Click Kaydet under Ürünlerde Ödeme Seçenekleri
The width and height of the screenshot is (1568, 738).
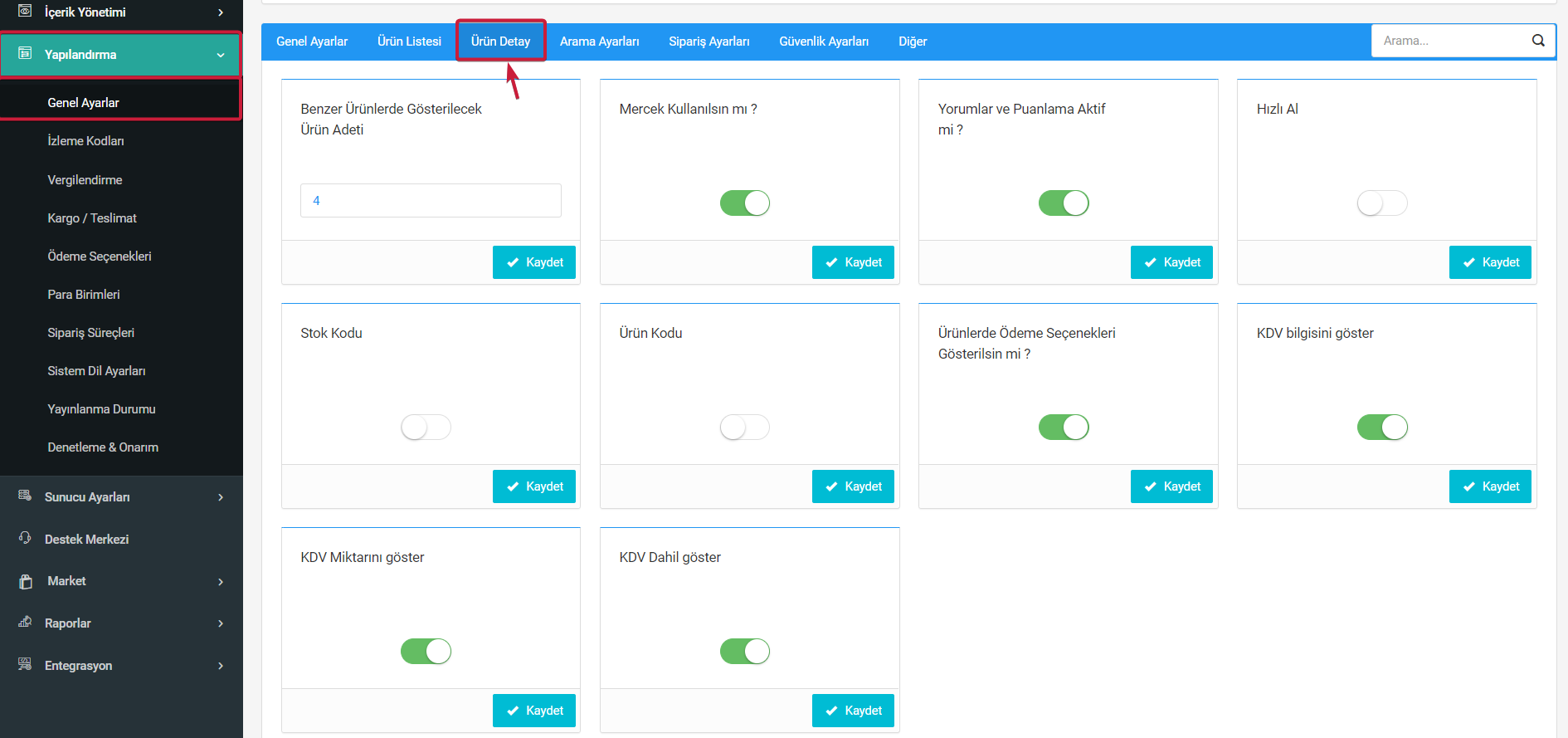(x=1171, y=486)
